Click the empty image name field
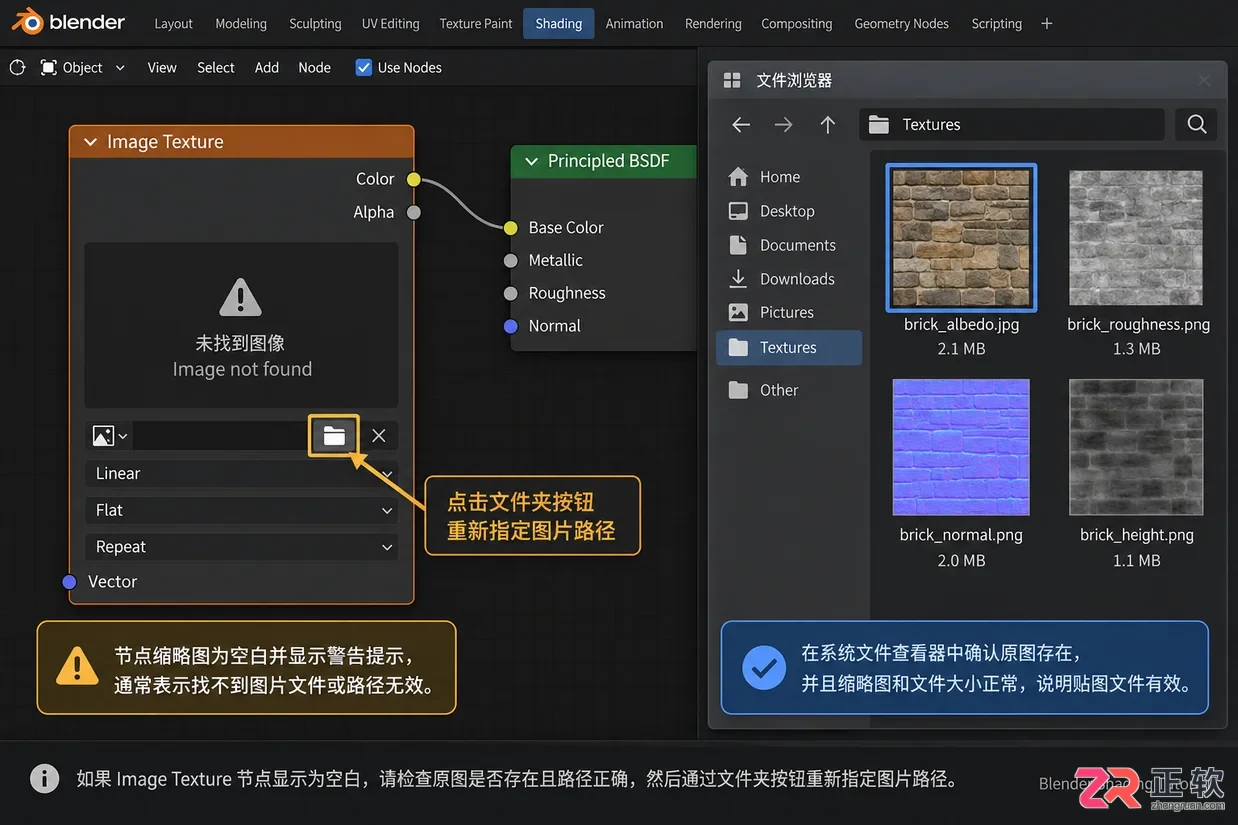1238x825 pixels. pos(220,436)
